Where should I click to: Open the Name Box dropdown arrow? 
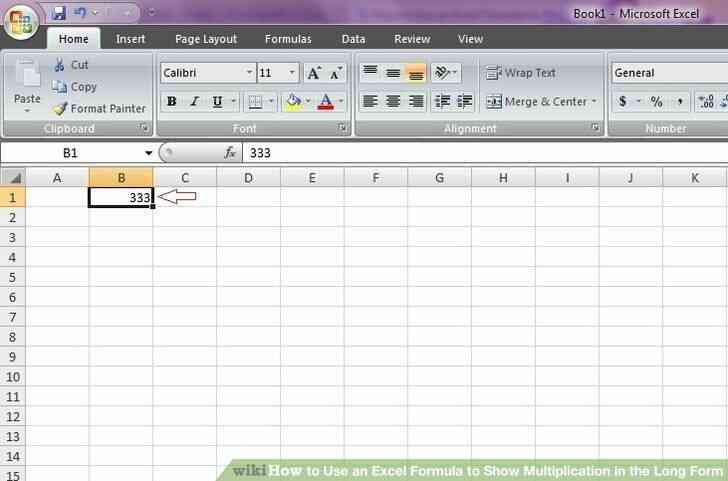click(x=149, y=153)
